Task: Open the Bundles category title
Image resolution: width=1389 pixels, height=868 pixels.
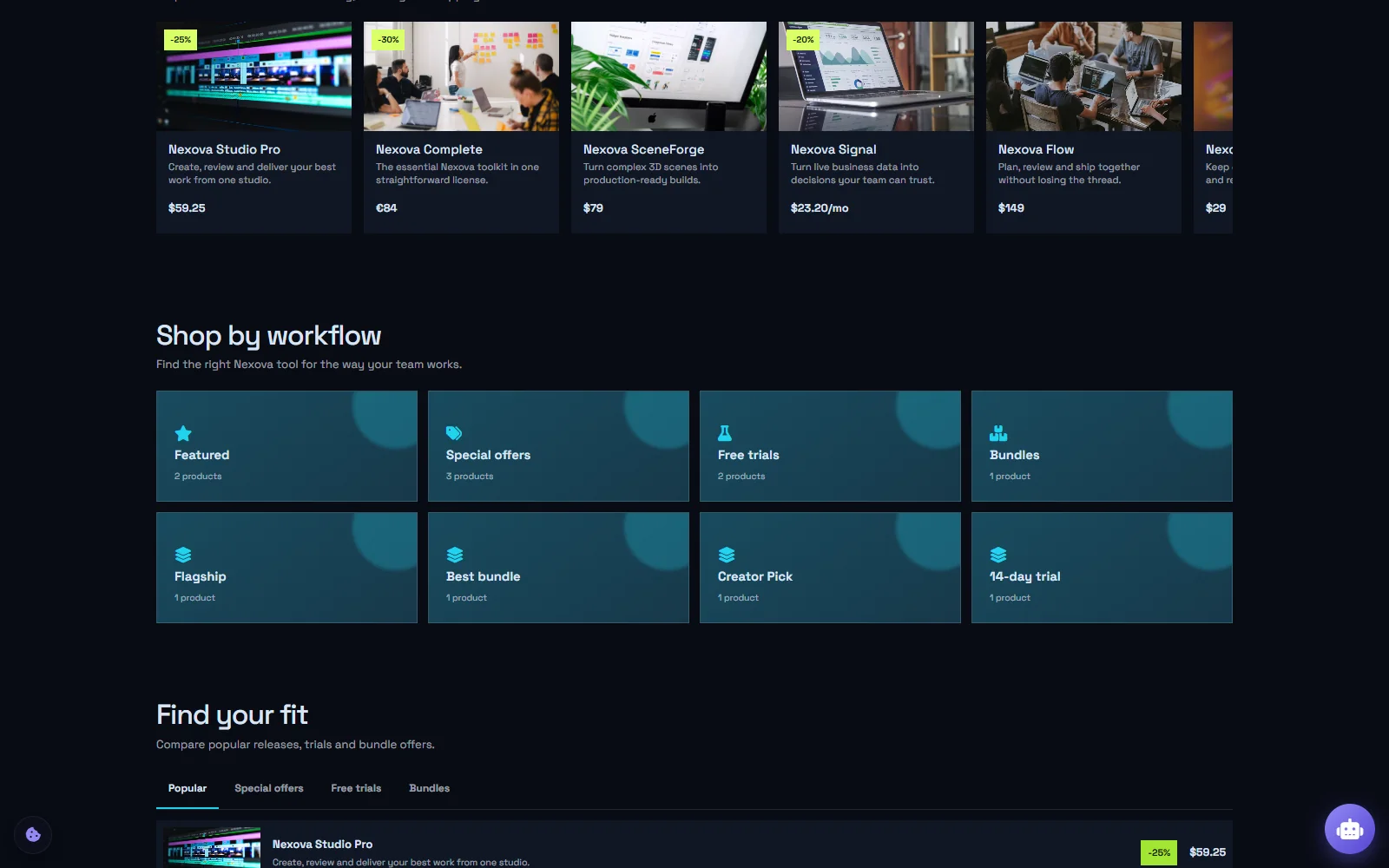Action: (1014, 455)
